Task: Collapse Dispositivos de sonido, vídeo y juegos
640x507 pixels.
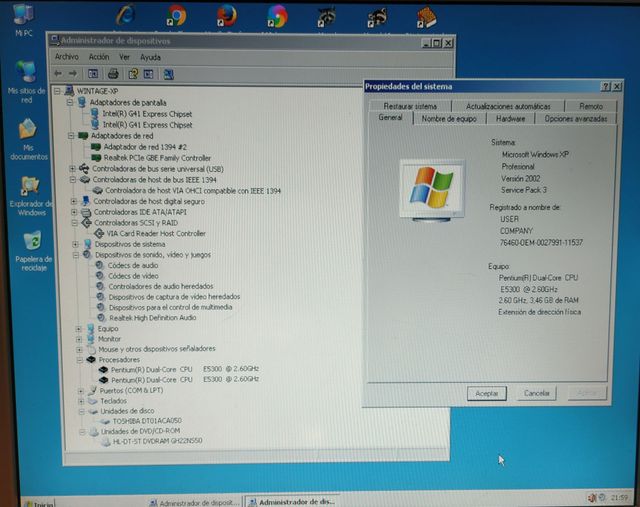Action: (x=76, y=255)
